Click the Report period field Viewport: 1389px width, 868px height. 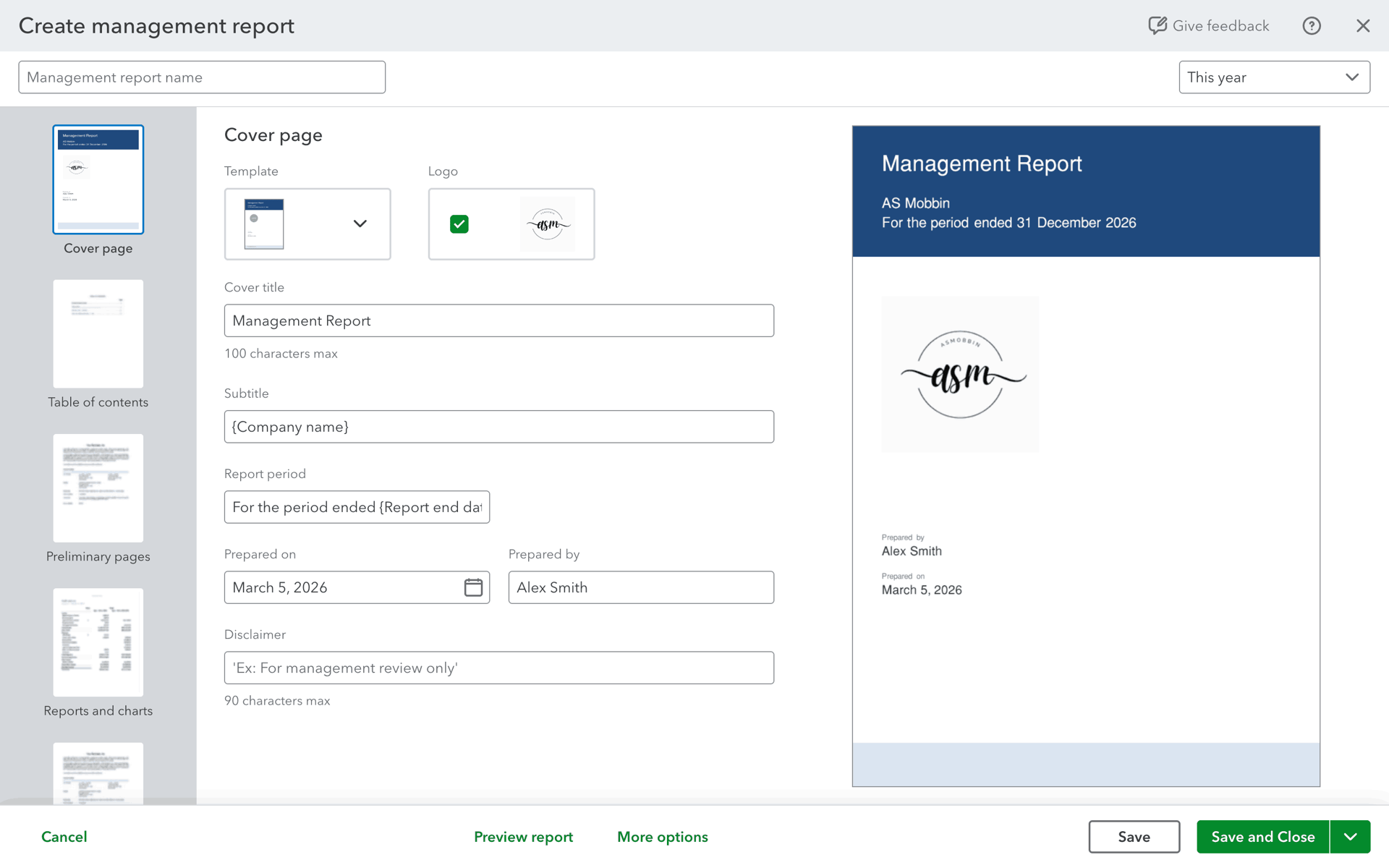357,507
